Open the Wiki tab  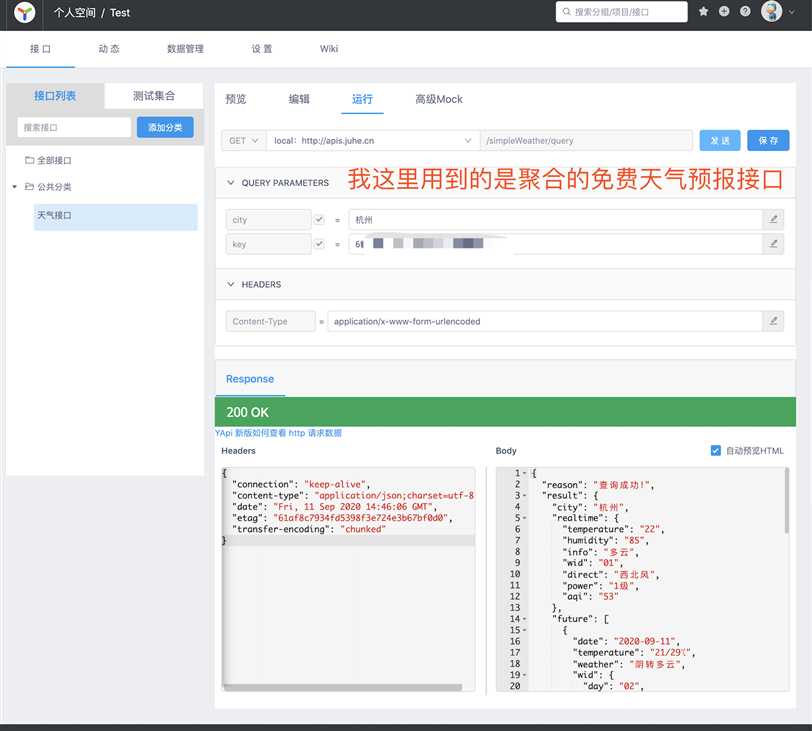pos(329,49)
